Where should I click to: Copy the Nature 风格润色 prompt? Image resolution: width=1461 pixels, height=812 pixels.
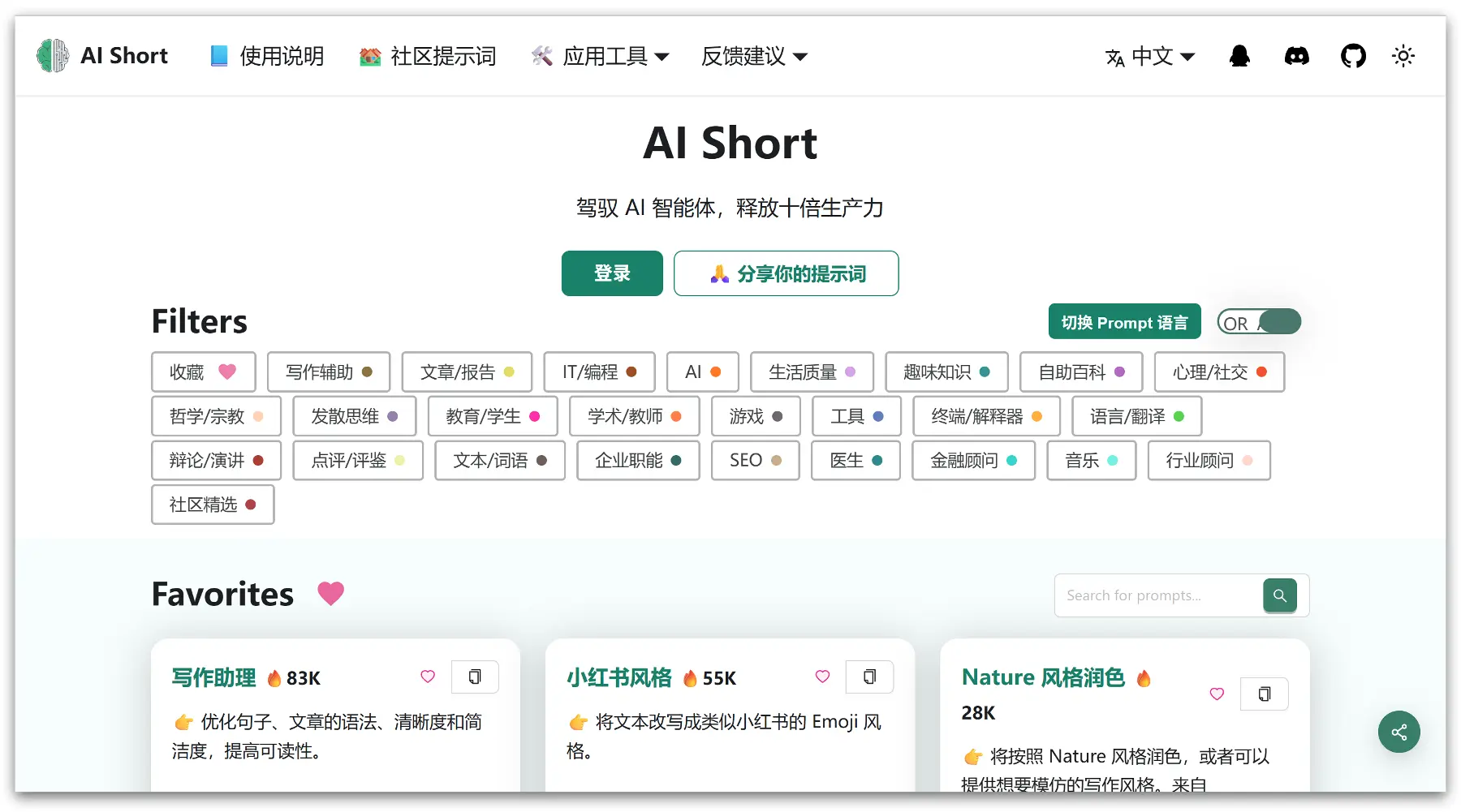(1264, 694)
